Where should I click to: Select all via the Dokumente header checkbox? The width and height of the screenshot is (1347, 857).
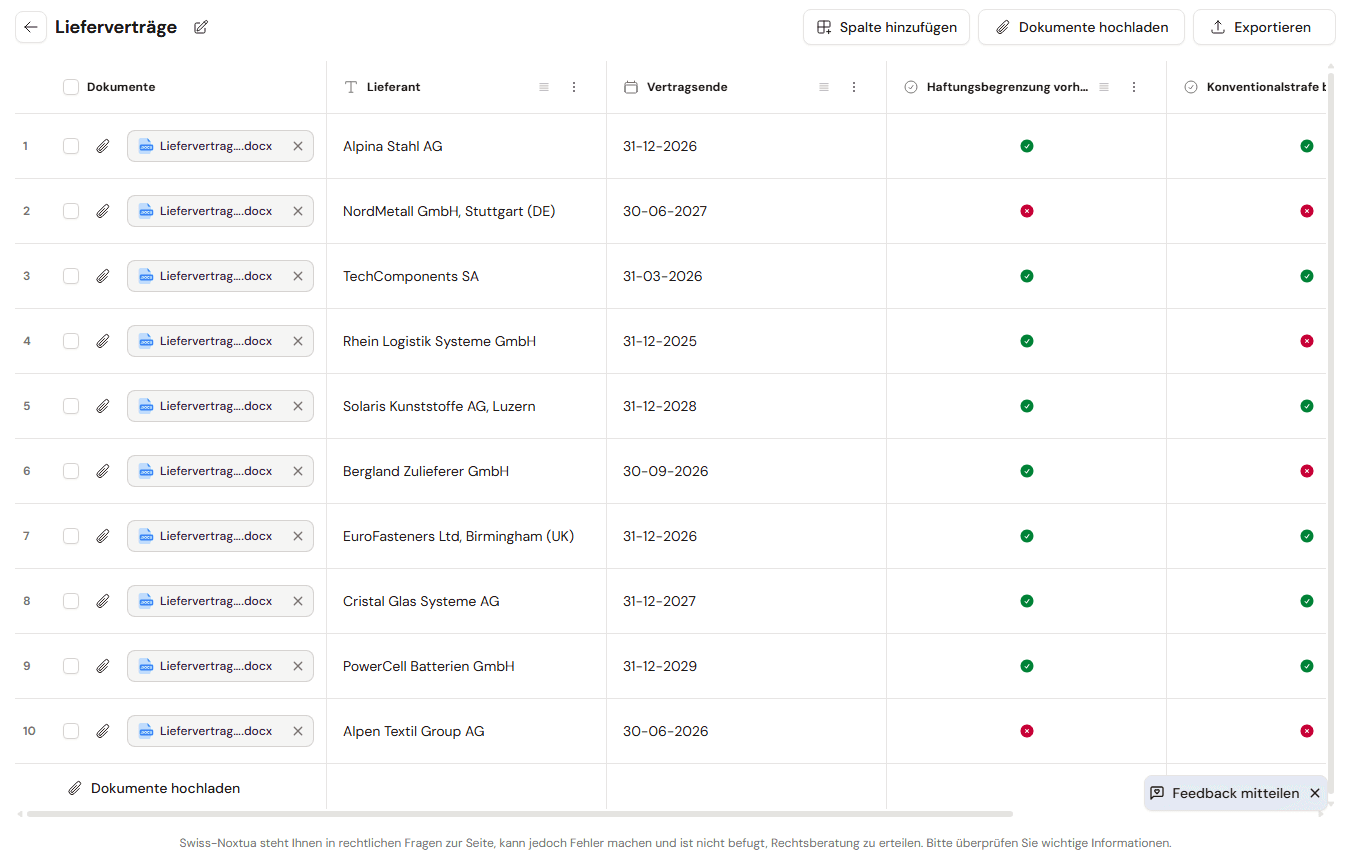[71, 87]
